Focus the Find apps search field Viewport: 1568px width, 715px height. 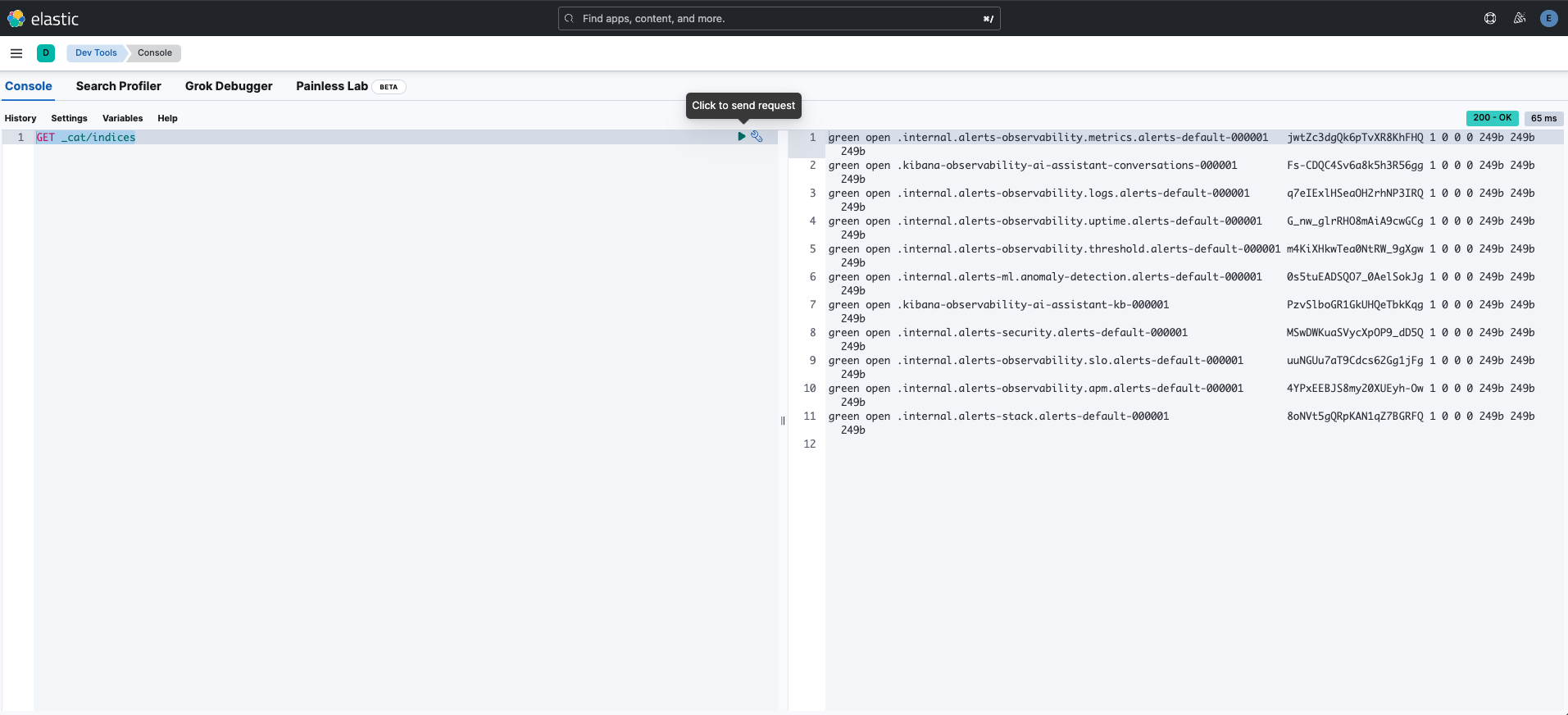click(x=779, y=19)
